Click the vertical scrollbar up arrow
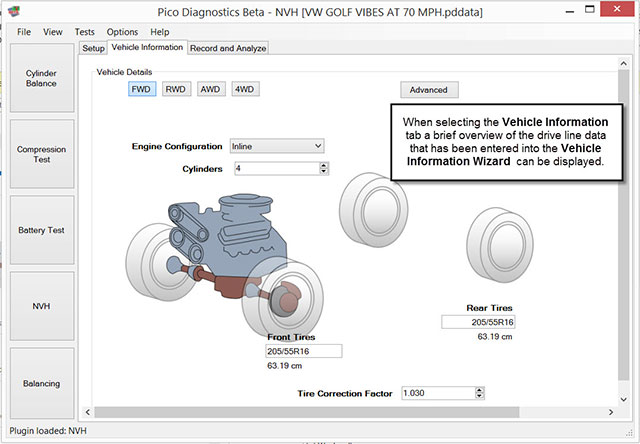This screenshot has height=444, width=640. pyautogui.click(x=623, y=63)
